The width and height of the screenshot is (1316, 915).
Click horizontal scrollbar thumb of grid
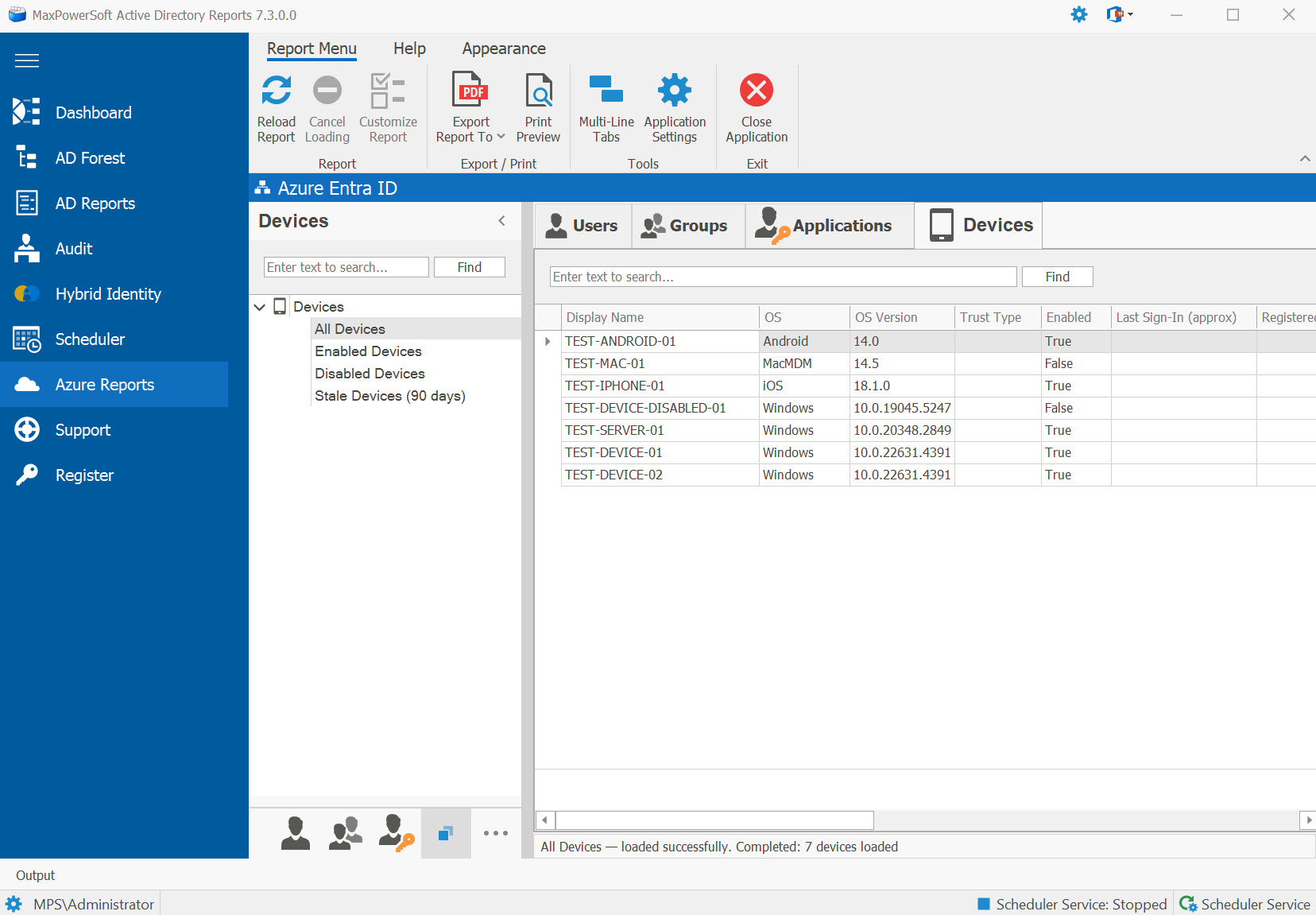pyautogui.click(x=714, y=820)
